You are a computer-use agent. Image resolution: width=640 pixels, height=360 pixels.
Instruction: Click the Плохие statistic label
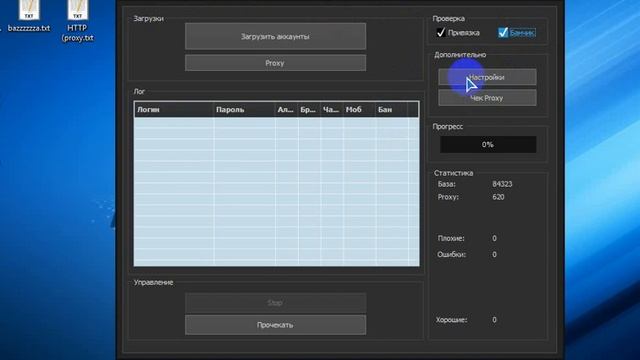(x=451, y=238)
